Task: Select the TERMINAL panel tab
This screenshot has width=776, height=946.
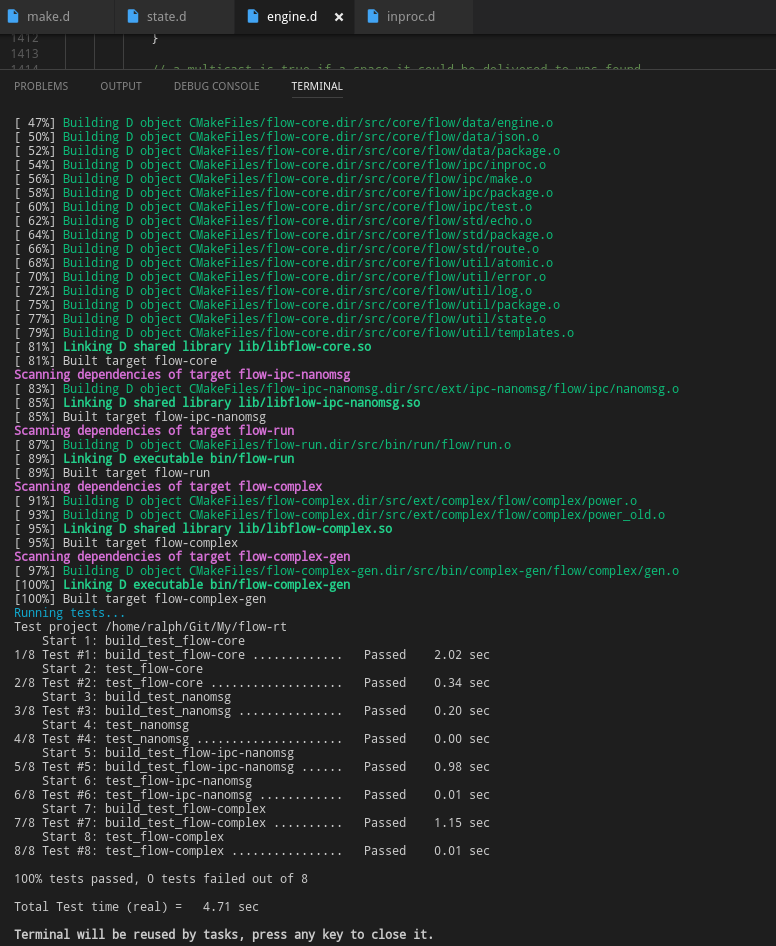Action: 317,86
